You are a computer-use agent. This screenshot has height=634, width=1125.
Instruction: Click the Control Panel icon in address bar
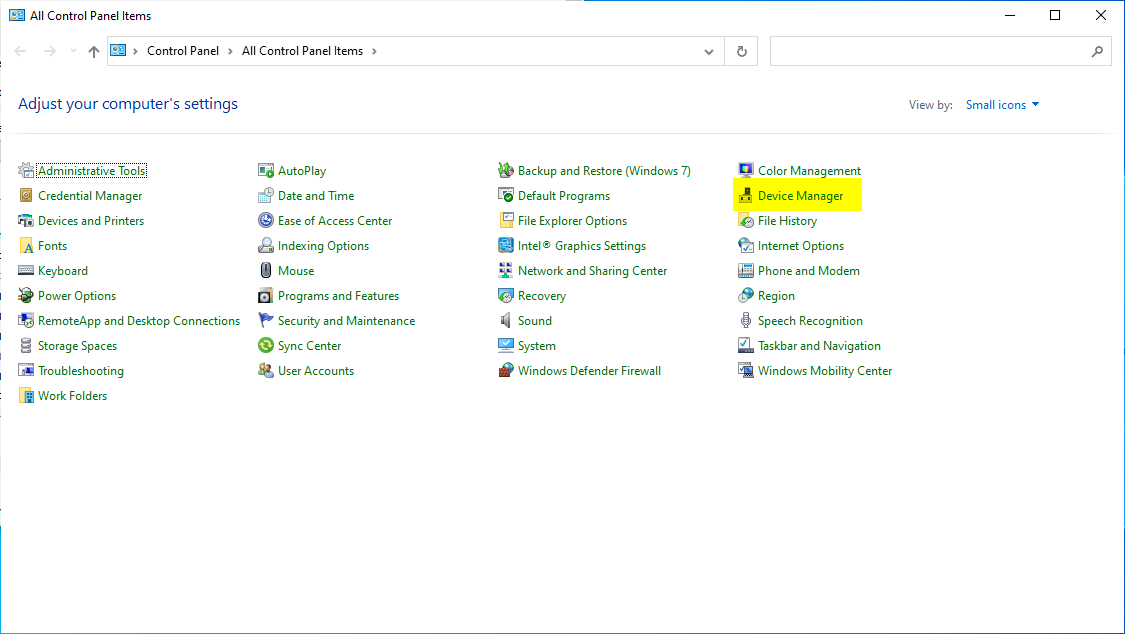[x=118, y=51]
